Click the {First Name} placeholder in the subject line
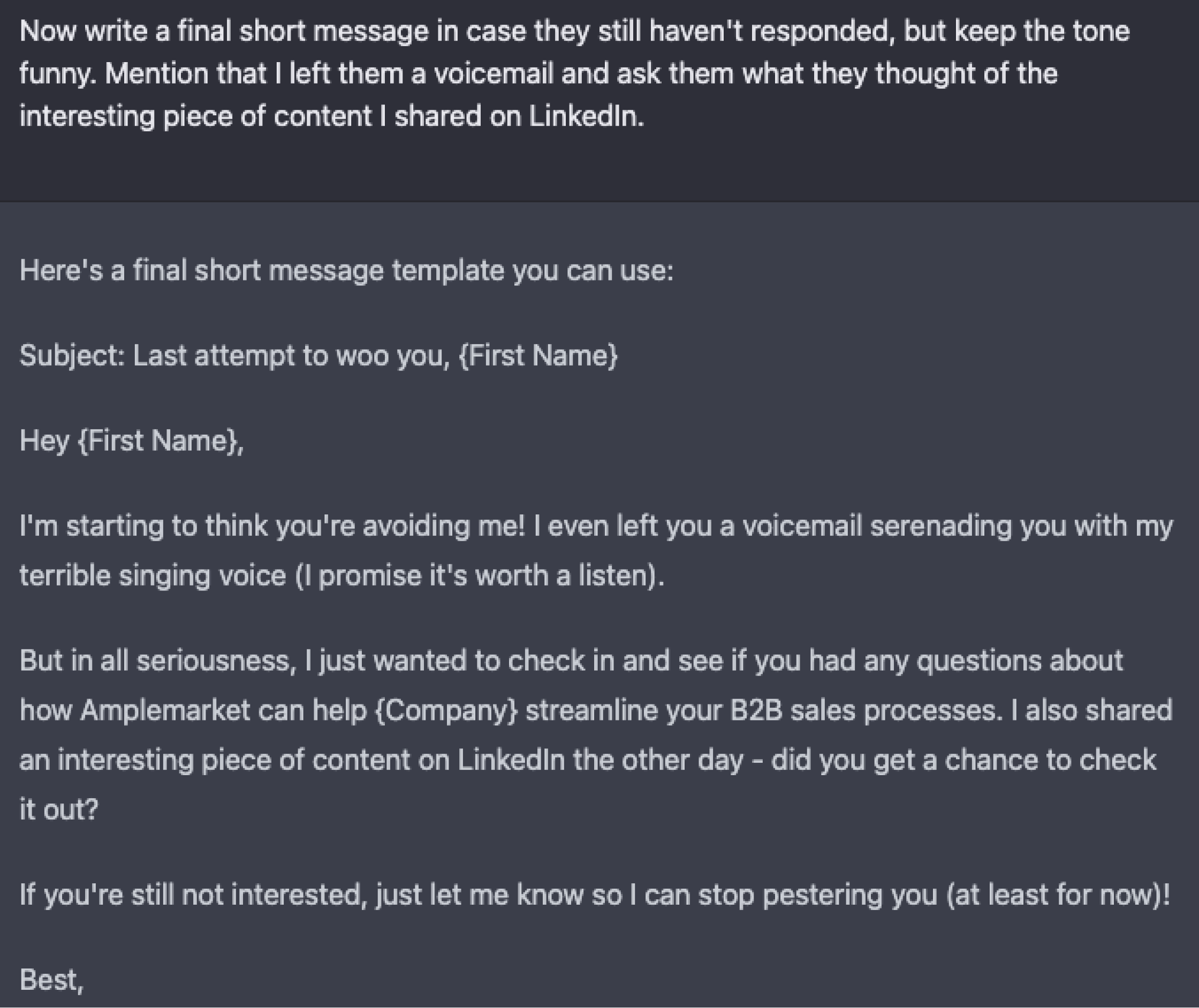Image resolution: width=1199 pixels, height=1008 pixels. 538,355
